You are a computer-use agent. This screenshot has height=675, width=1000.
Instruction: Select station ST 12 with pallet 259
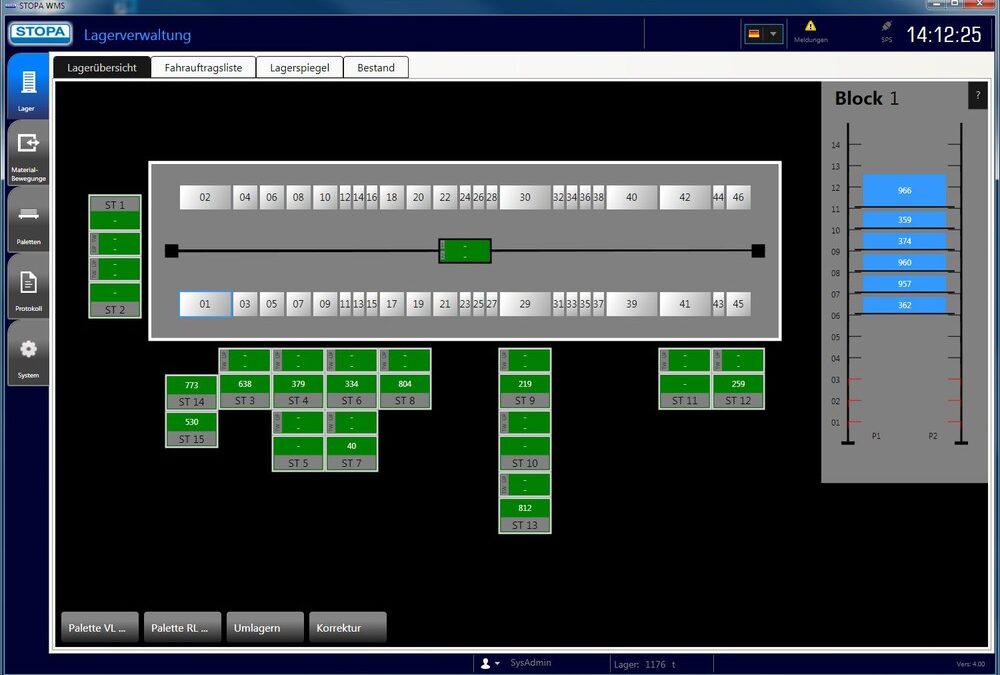click(738, 392)
